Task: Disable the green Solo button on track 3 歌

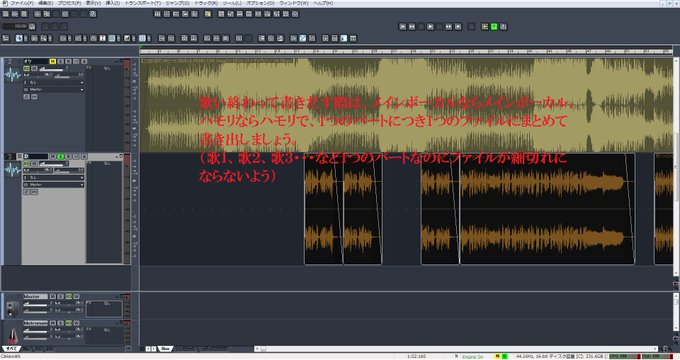Action: pyautogui.click(x=61, y=156)
